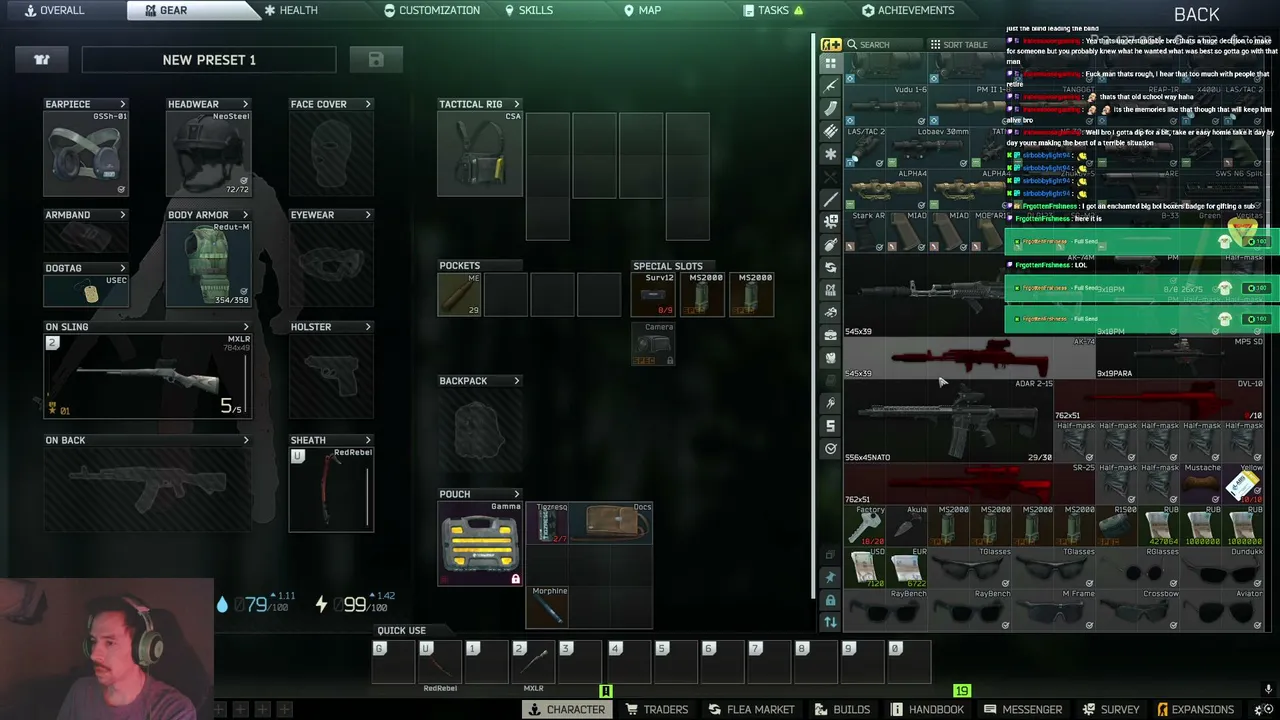Expand the Sheath slot arrow

(368, 440)
